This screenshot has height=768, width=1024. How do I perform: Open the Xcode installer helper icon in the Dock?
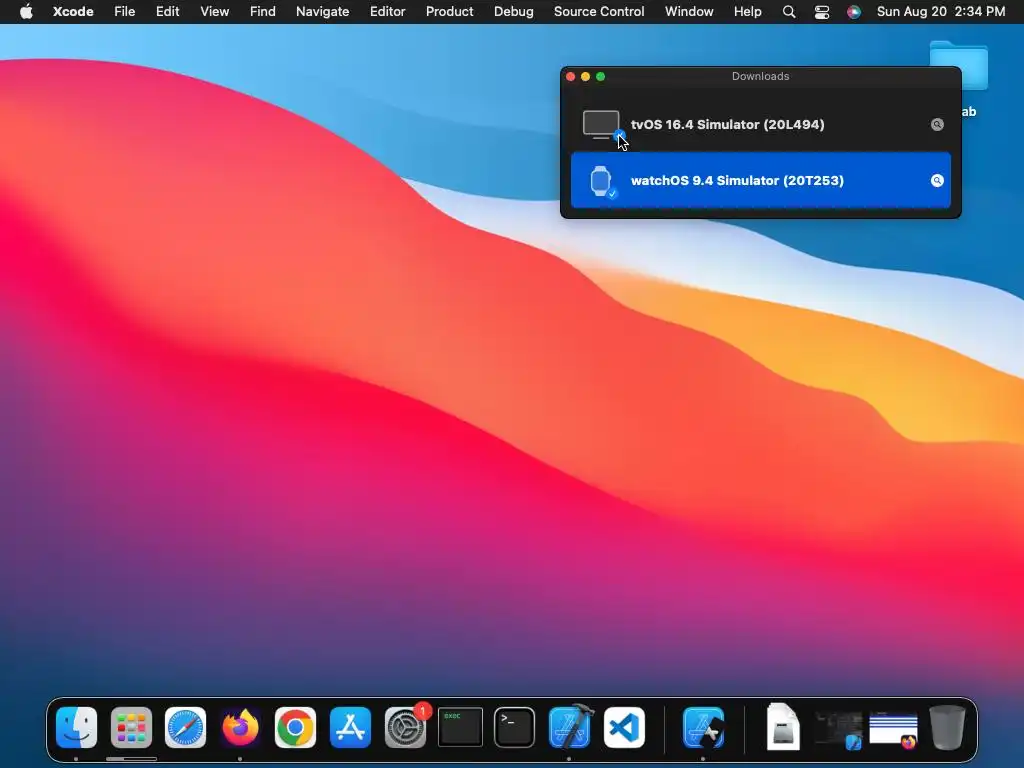click(x=703, y=728)
